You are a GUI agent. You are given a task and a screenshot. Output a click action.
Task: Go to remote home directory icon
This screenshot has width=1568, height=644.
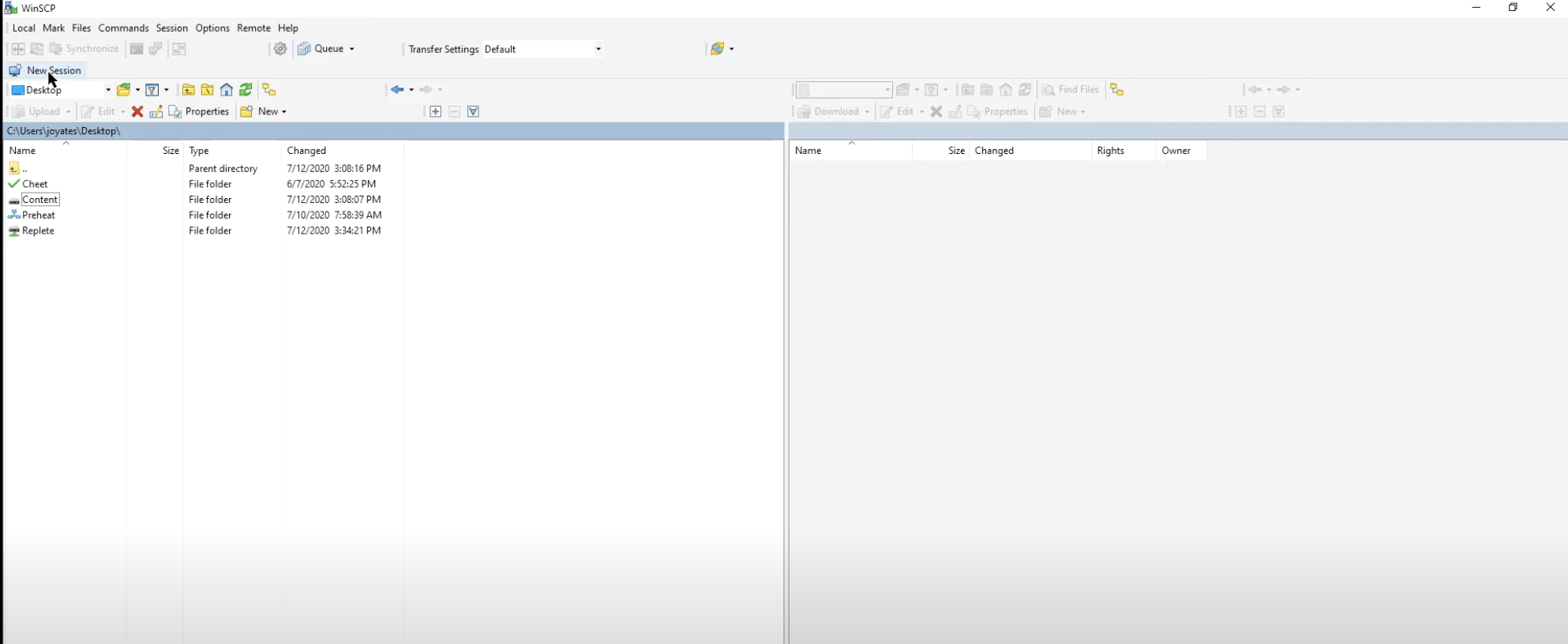click(x=1006, y=90)
